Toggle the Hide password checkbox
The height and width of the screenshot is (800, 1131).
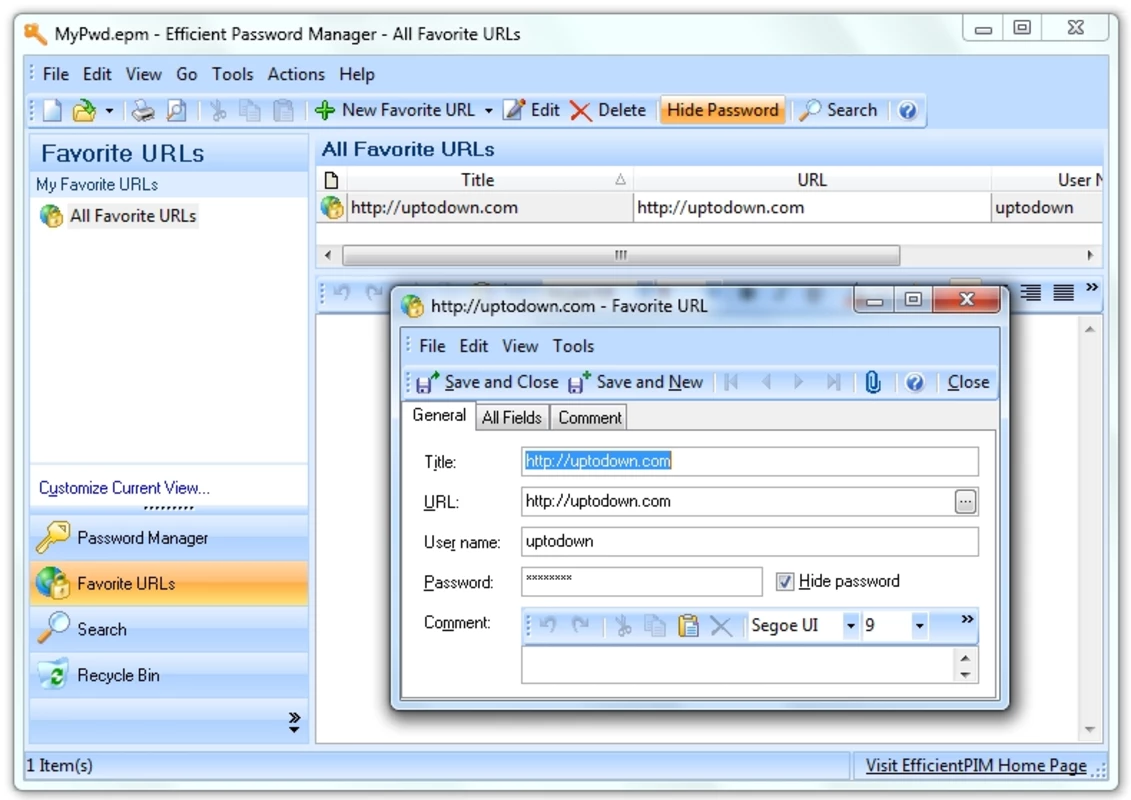(784, 581)
